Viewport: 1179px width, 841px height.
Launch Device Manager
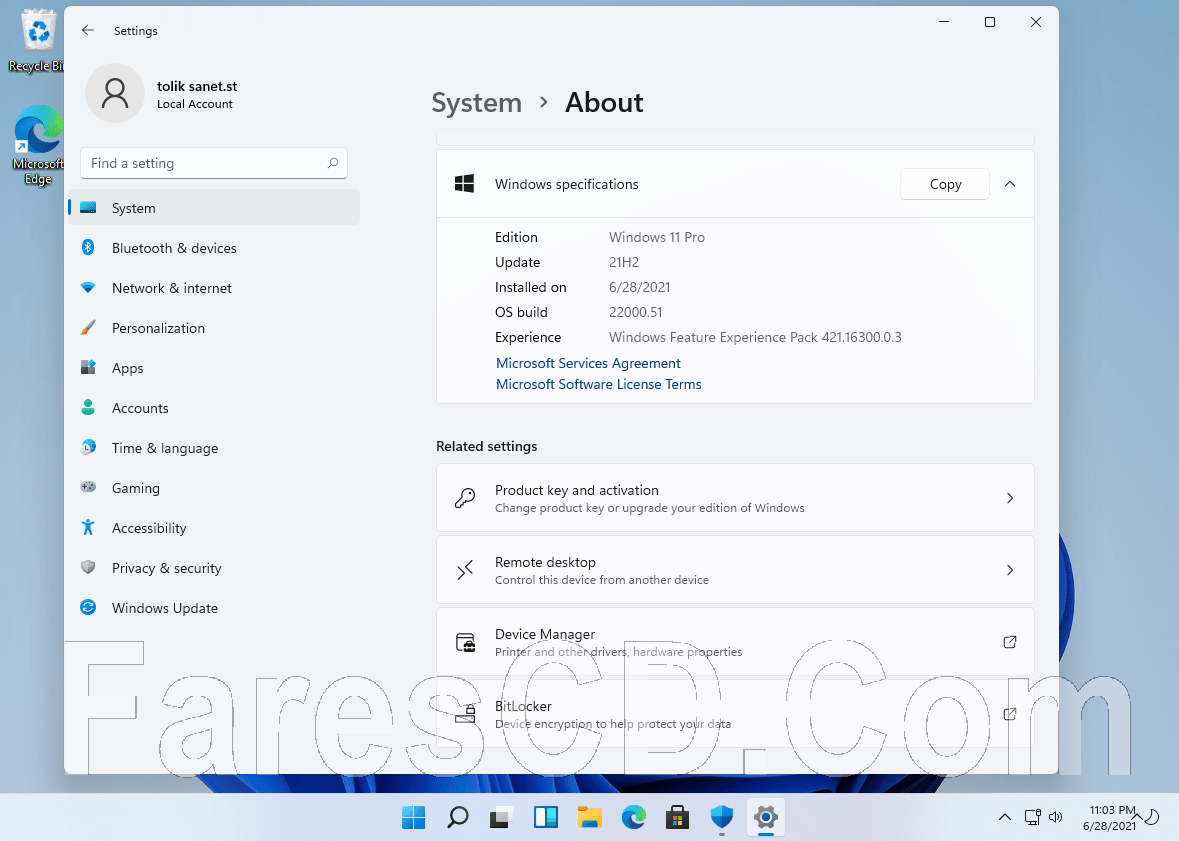(x=735, y=642)
